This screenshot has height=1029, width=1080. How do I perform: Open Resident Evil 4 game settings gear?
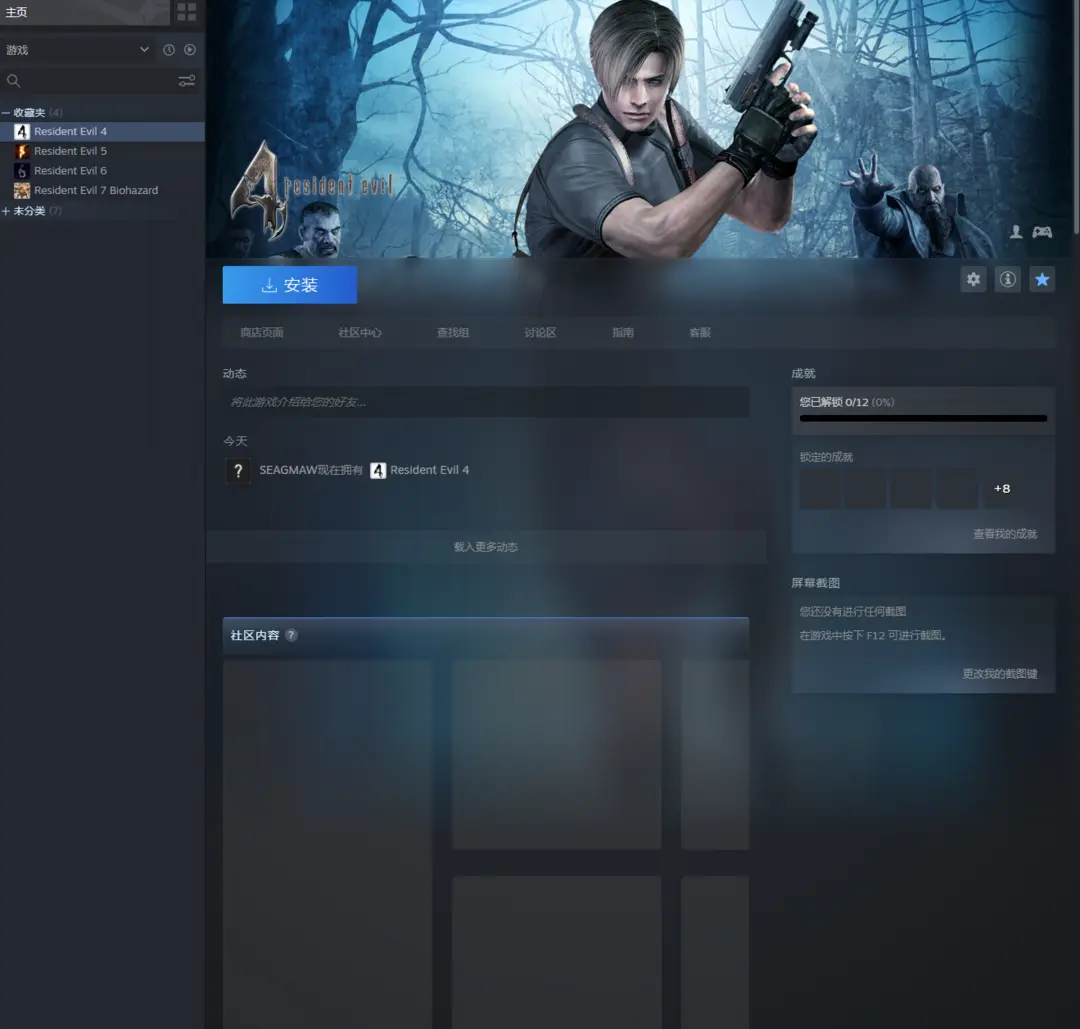click(x=973, y=279)
